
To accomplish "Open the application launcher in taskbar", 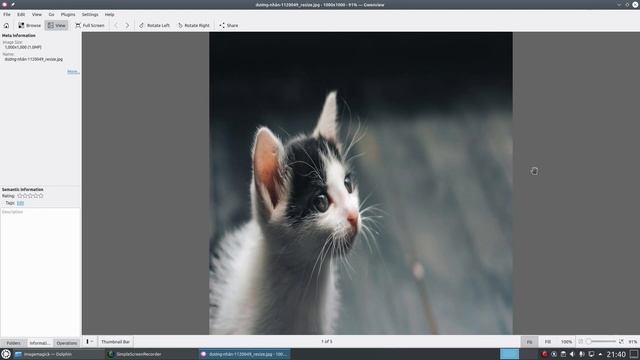I will 6,354.
